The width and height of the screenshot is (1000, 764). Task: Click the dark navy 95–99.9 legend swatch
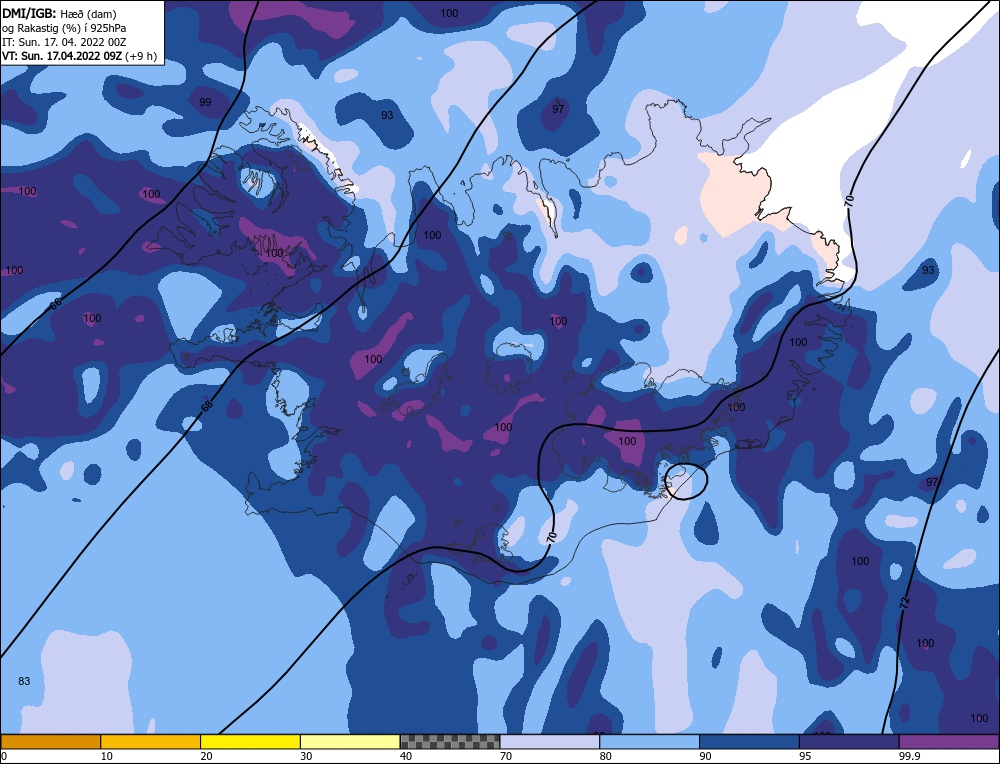[x=849, y=741]
